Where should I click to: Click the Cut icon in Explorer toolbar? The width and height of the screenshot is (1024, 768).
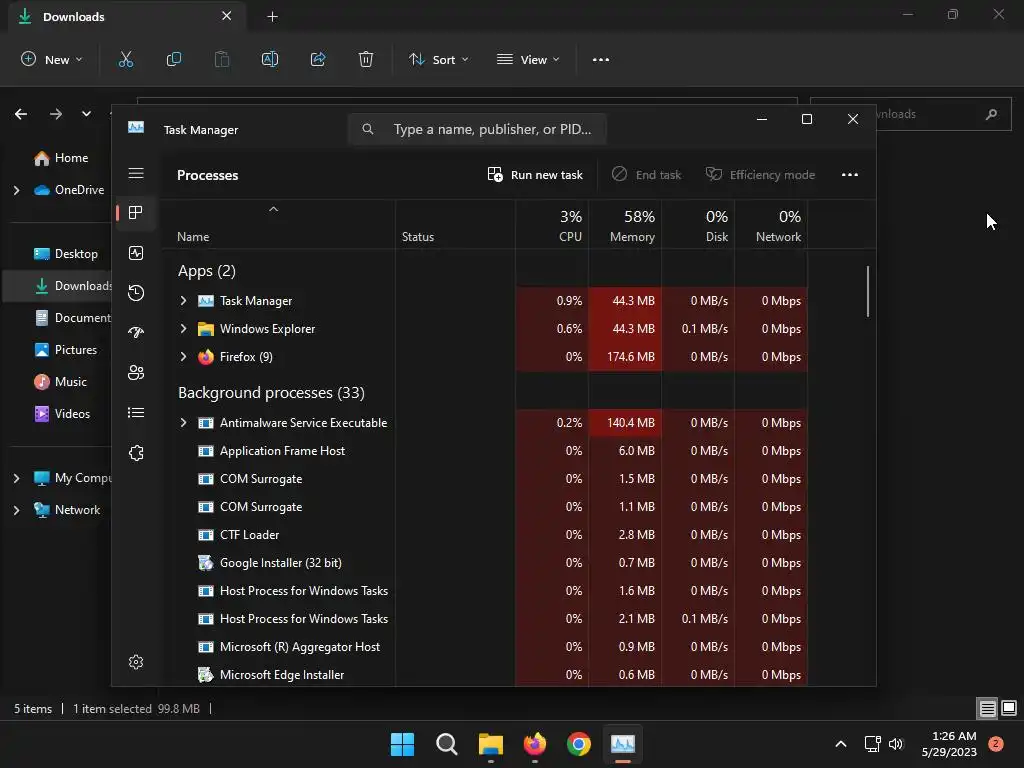[x=126, y=59]
